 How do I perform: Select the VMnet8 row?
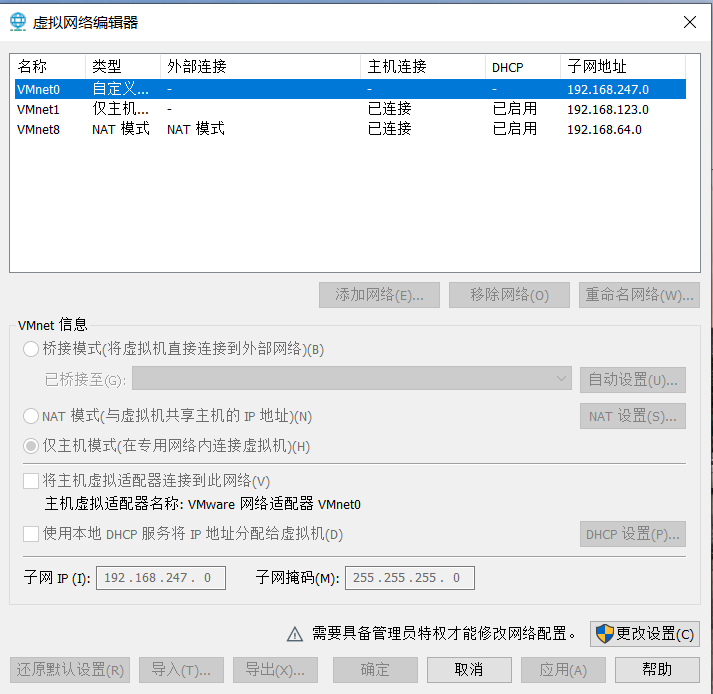click(350, 129)
